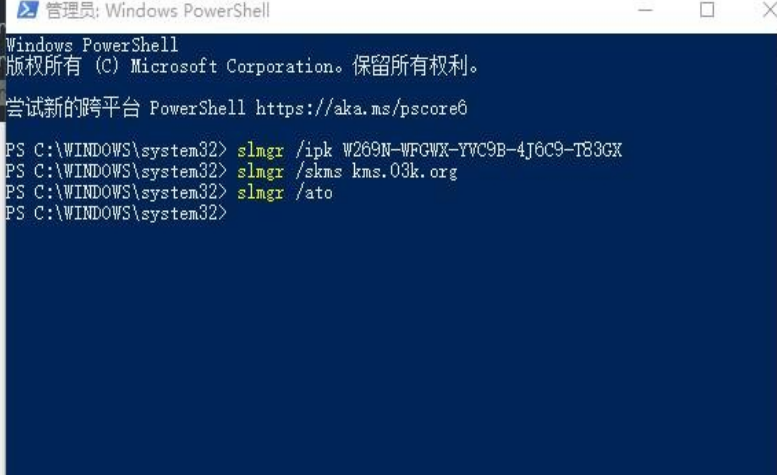Close the PowerShell window
The image size is (777, 475).
pyautogui.click(x=762, y=11)
